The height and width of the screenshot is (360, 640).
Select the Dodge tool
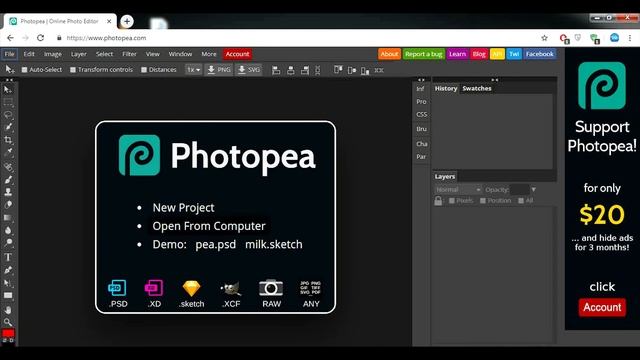pos(8,243)
